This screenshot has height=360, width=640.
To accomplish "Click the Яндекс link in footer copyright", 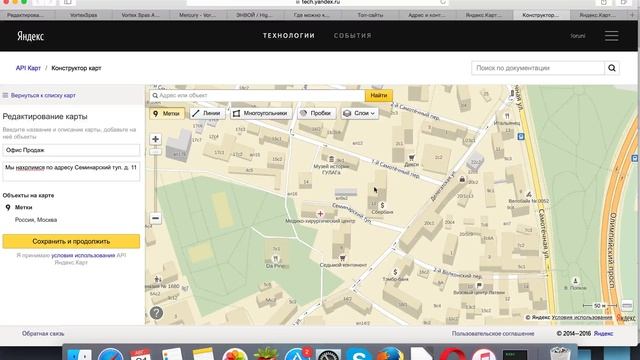I will [603, 333].
